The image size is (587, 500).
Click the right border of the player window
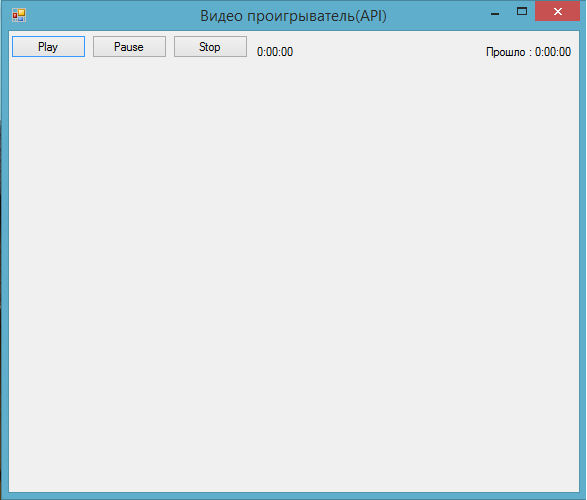583,262
